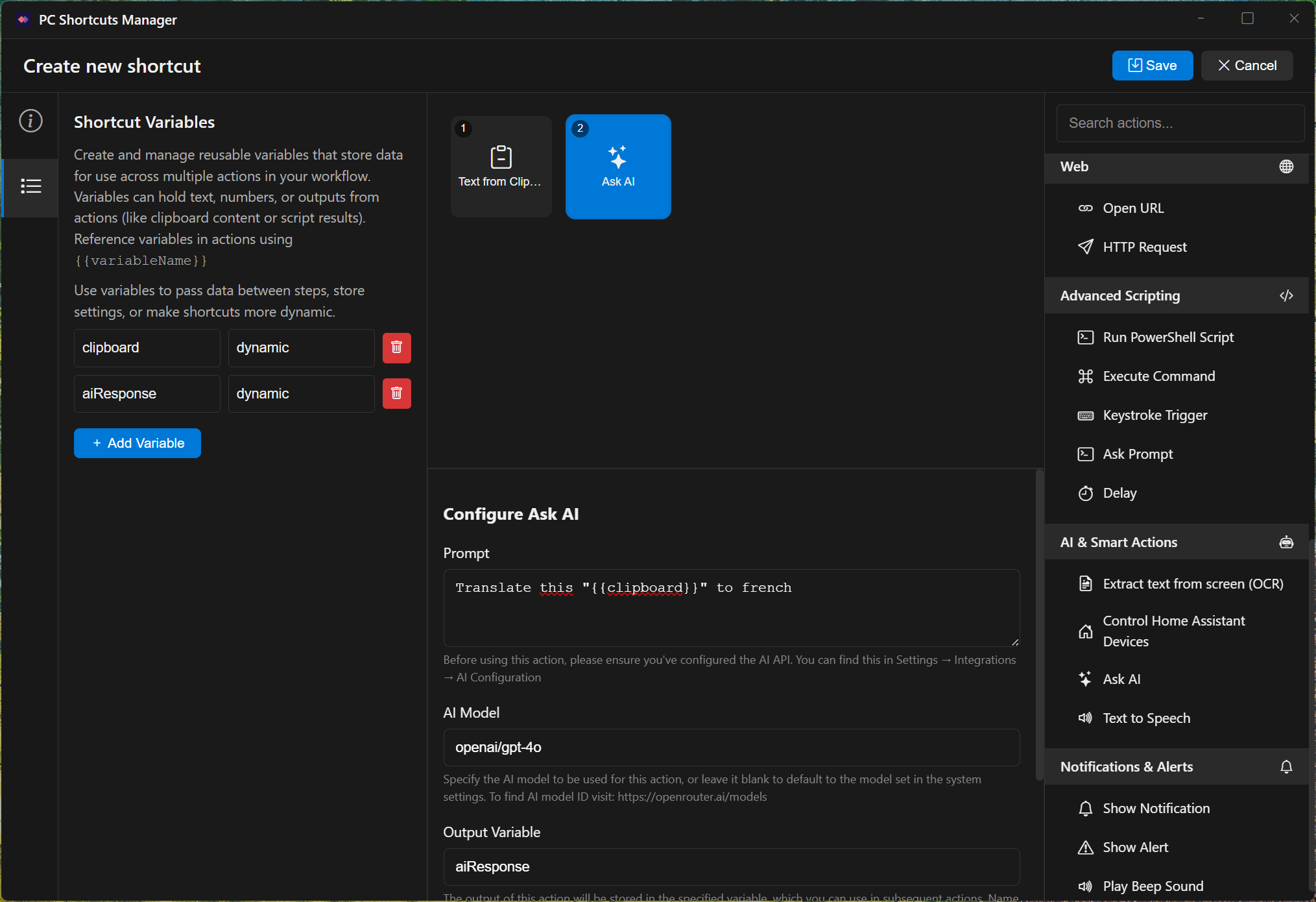The width and height of the screenshot is (1316, 902).
Task: Delete the clipboard variable with trash icon
Action: click(396, 348)
